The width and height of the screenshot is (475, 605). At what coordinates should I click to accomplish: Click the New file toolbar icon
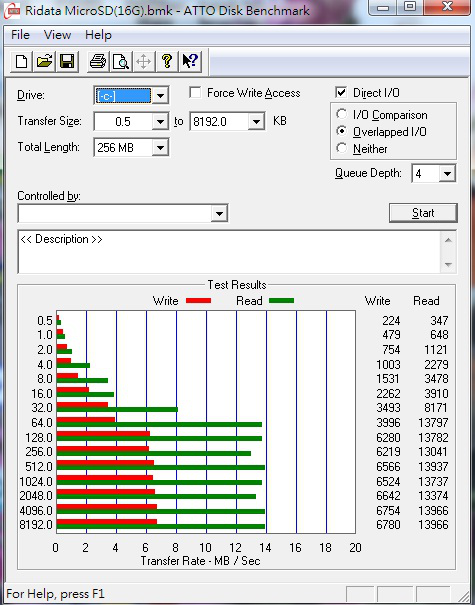click(21, 61)
